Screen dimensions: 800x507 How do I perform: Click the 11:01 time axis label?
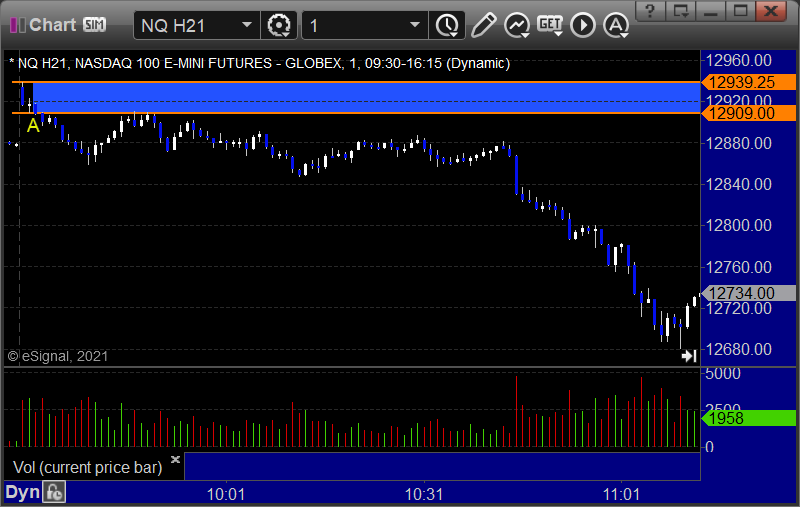pyautogui.click(x=621, y=494)
